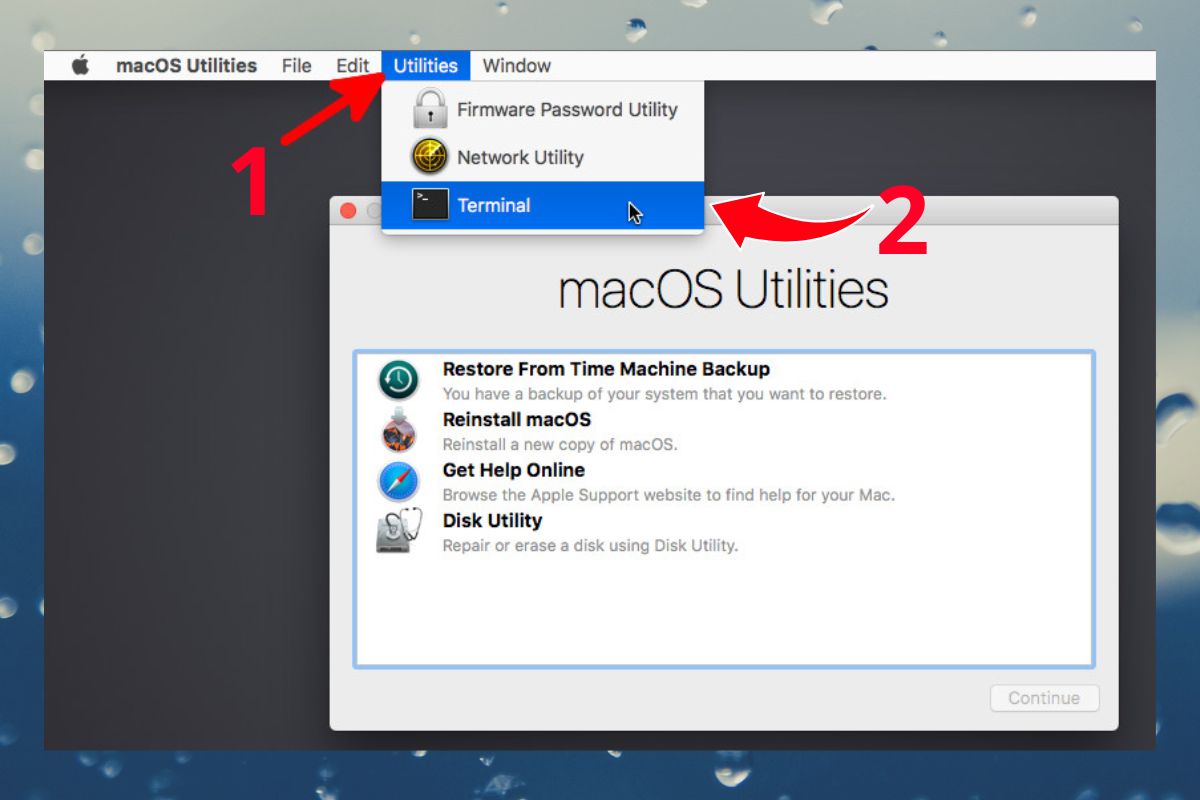This screenshot has width=1200, height=800.
Task: Click 'You have a backup of your system' description
Action: tap(664, 394)
